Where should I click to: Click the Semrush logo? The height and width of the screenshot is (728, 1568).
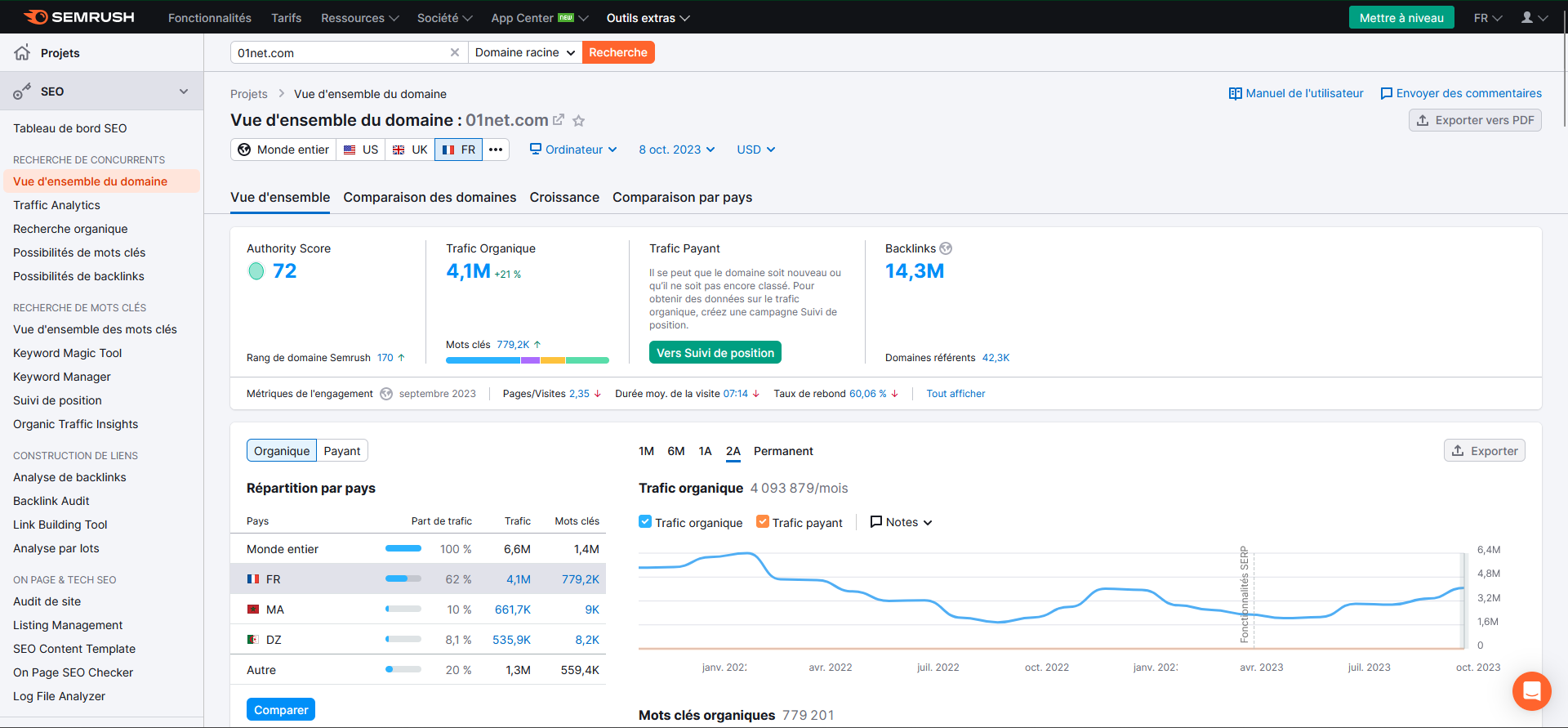pyautogui.click(x=79, y=17)
